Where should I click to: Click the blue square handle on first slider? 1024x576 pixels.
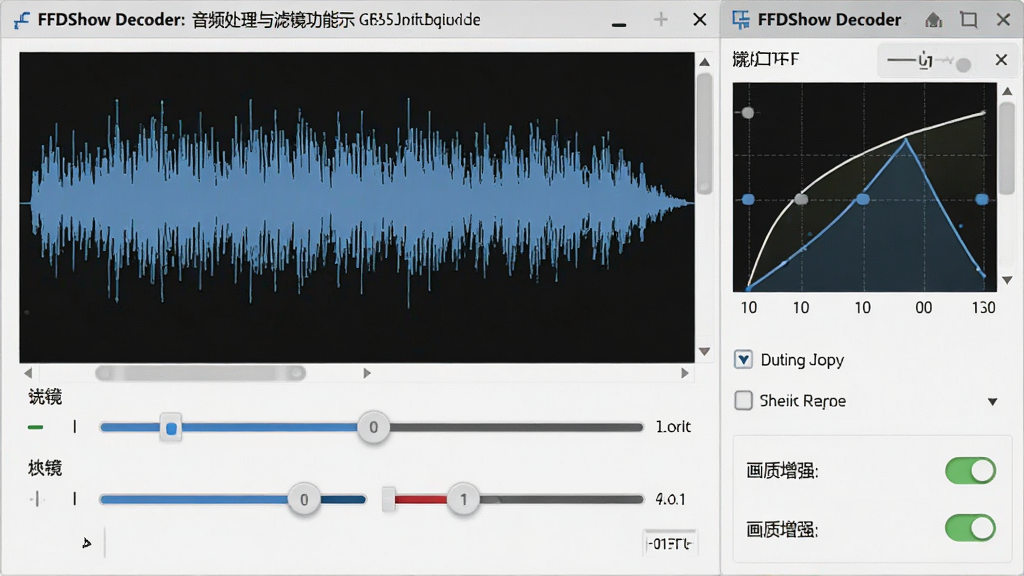171,428
